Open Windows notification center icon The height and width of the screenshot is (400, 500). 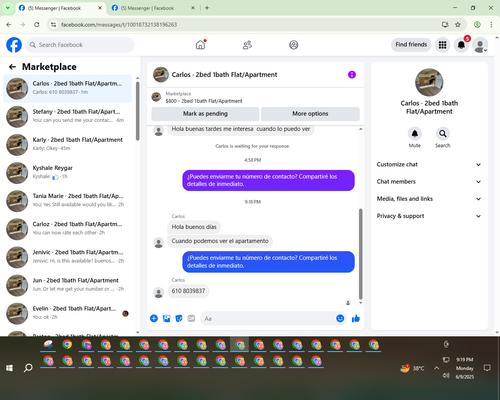click(487, 368)
